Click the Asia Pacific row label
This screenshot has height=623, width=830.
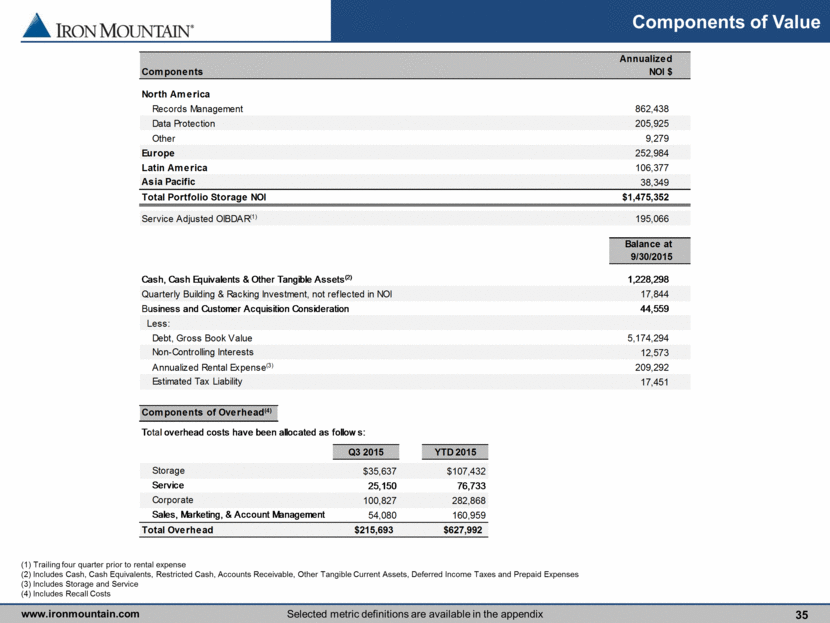(168, 182)
